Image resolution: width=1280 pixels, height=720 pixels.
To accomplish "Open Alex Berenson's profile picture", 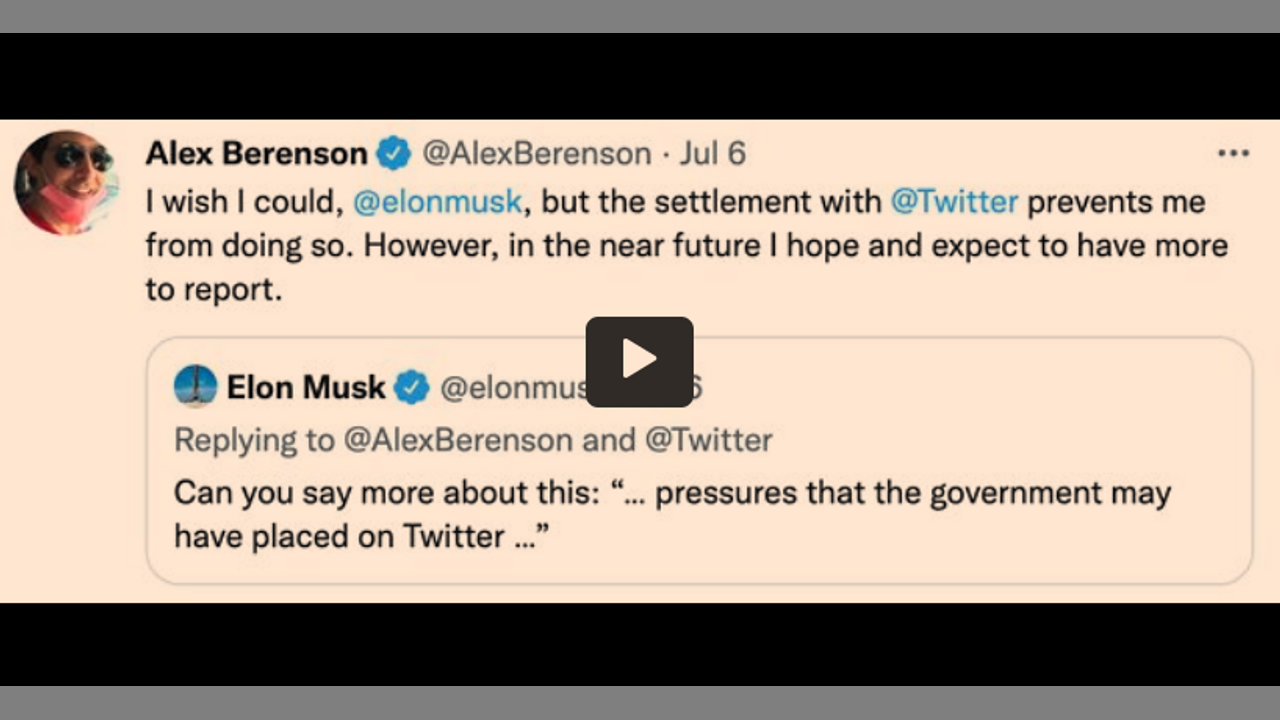I will 65,182.
